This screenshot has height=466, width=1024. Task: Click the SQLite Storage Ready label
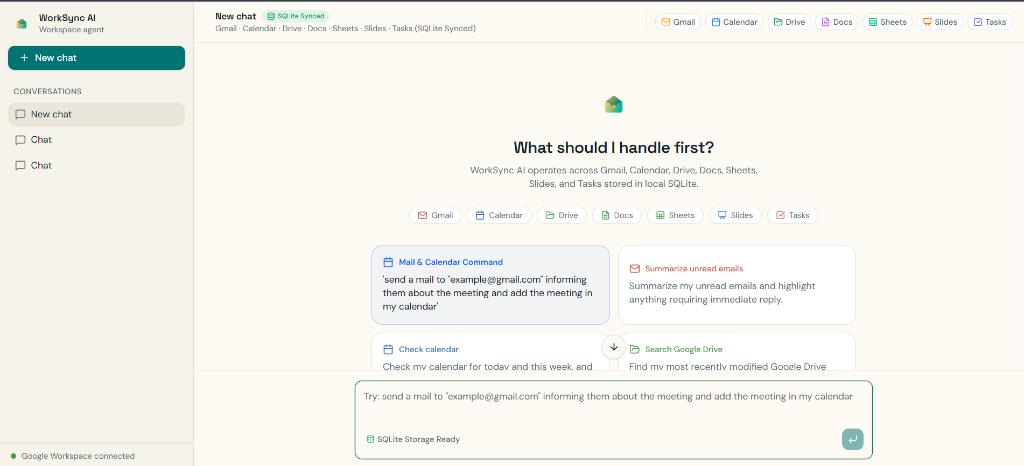tap(419, 439)
